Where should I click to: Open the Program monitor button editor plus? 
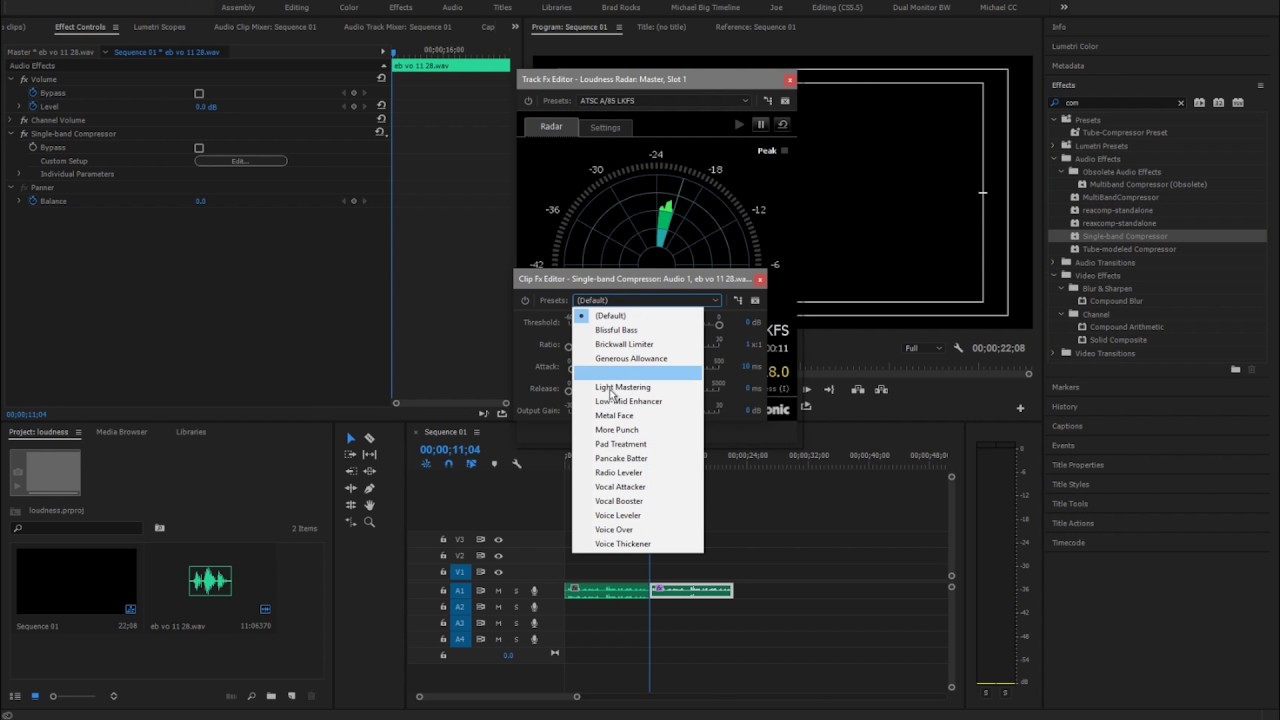1020,408
